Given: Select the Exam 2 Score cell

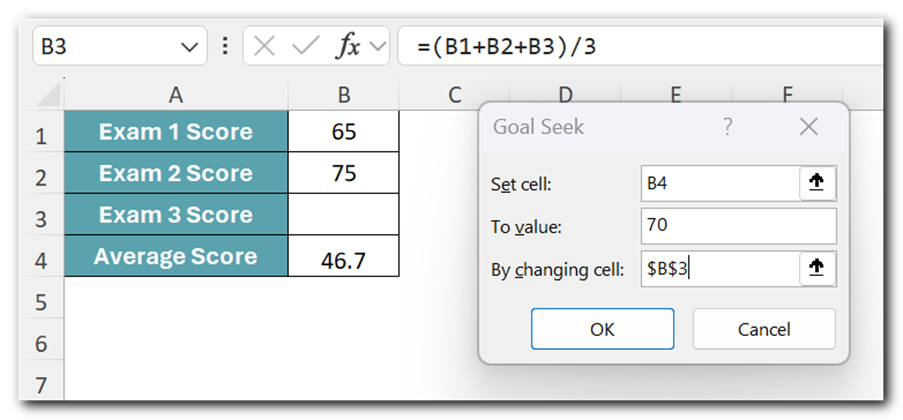Looking at the screenshot, I should click(x=176, y=173).
